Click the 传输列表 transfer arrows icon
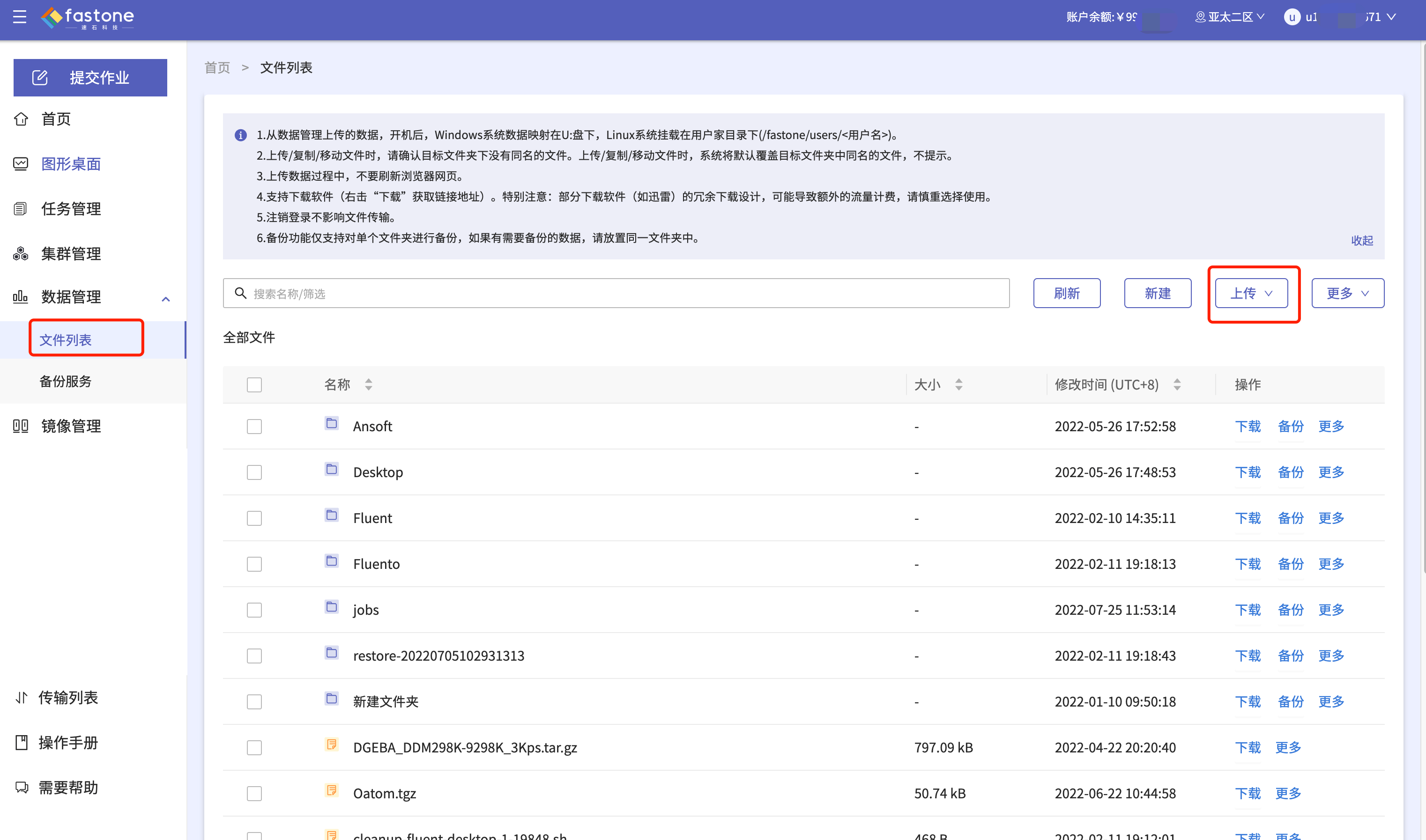 click(x=22, y=697)
